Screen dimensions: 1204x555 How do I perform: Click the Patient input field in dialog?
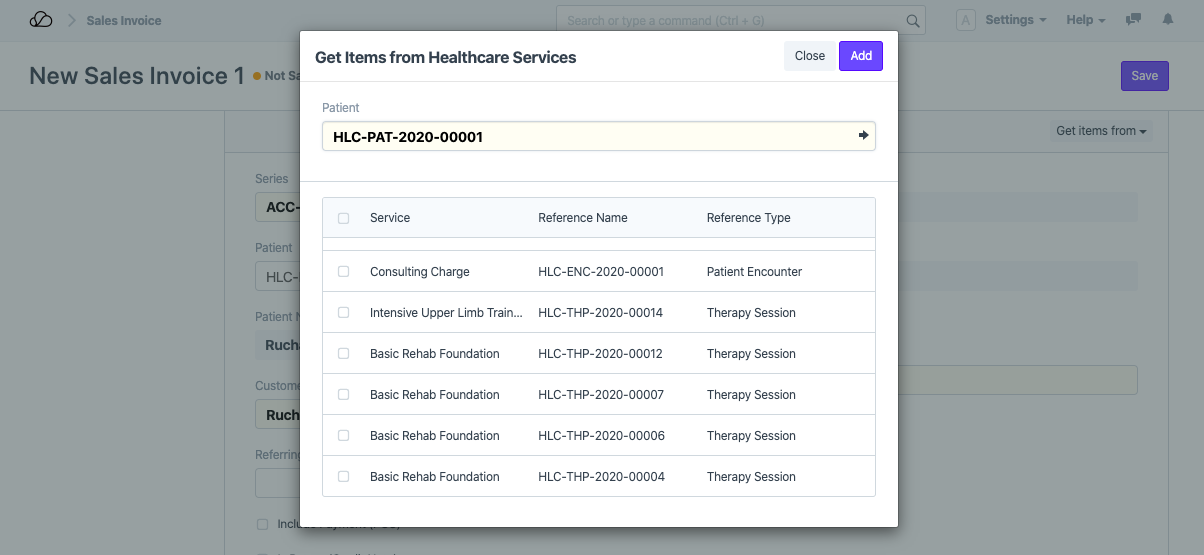click(590, 137)
